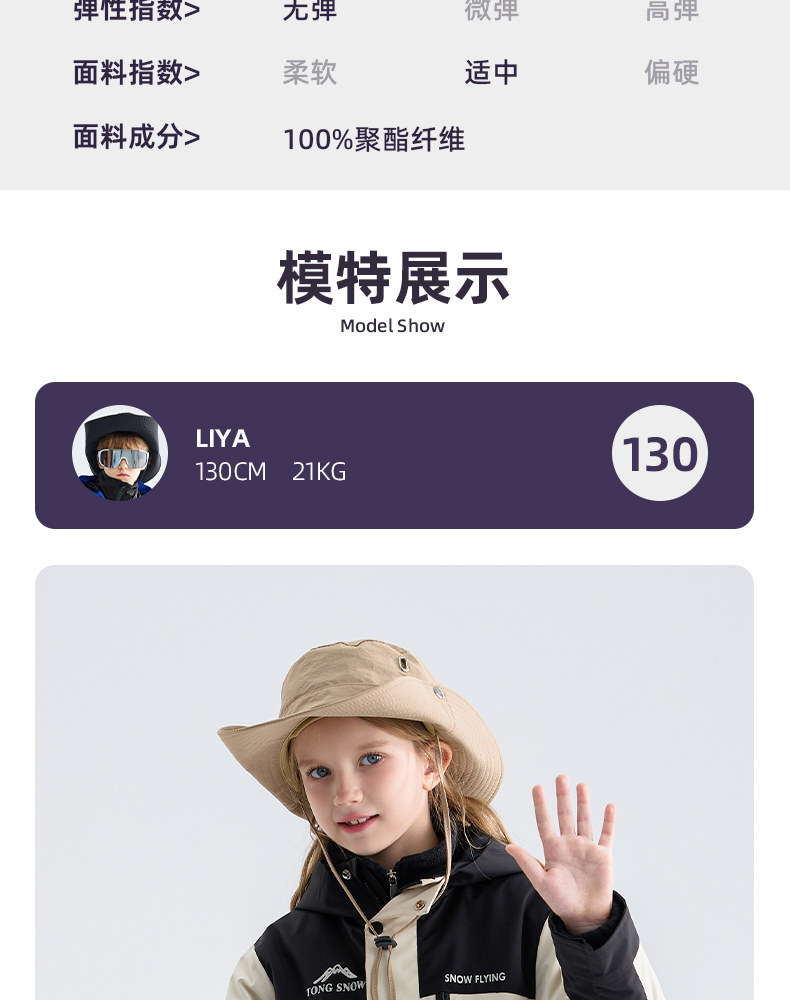Select the 适中 fabric index option
This screenshot has height=1000, width=790.
491,73
